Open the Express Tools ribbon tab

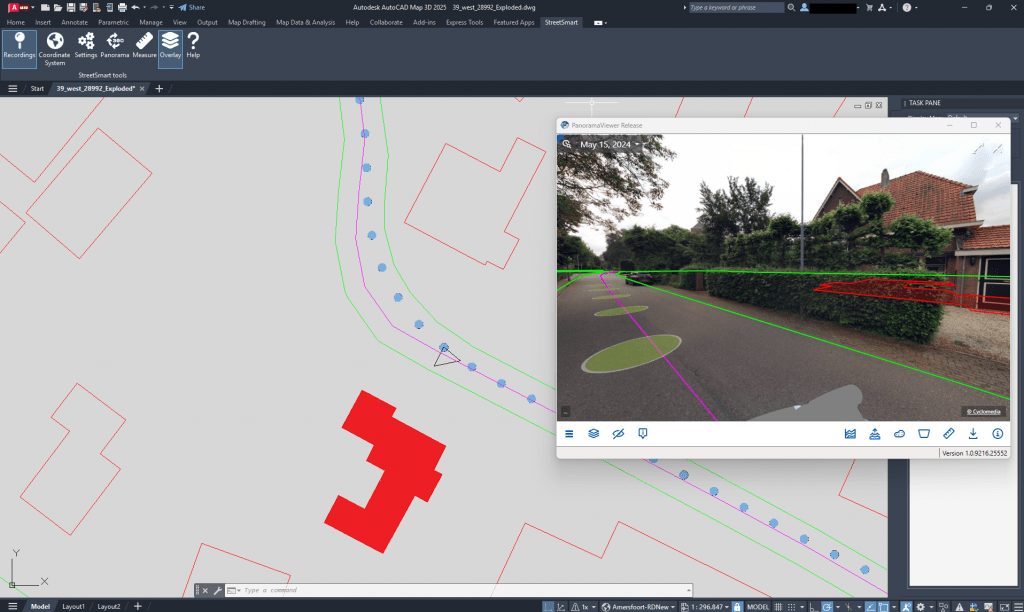click(x=464, y=22)
